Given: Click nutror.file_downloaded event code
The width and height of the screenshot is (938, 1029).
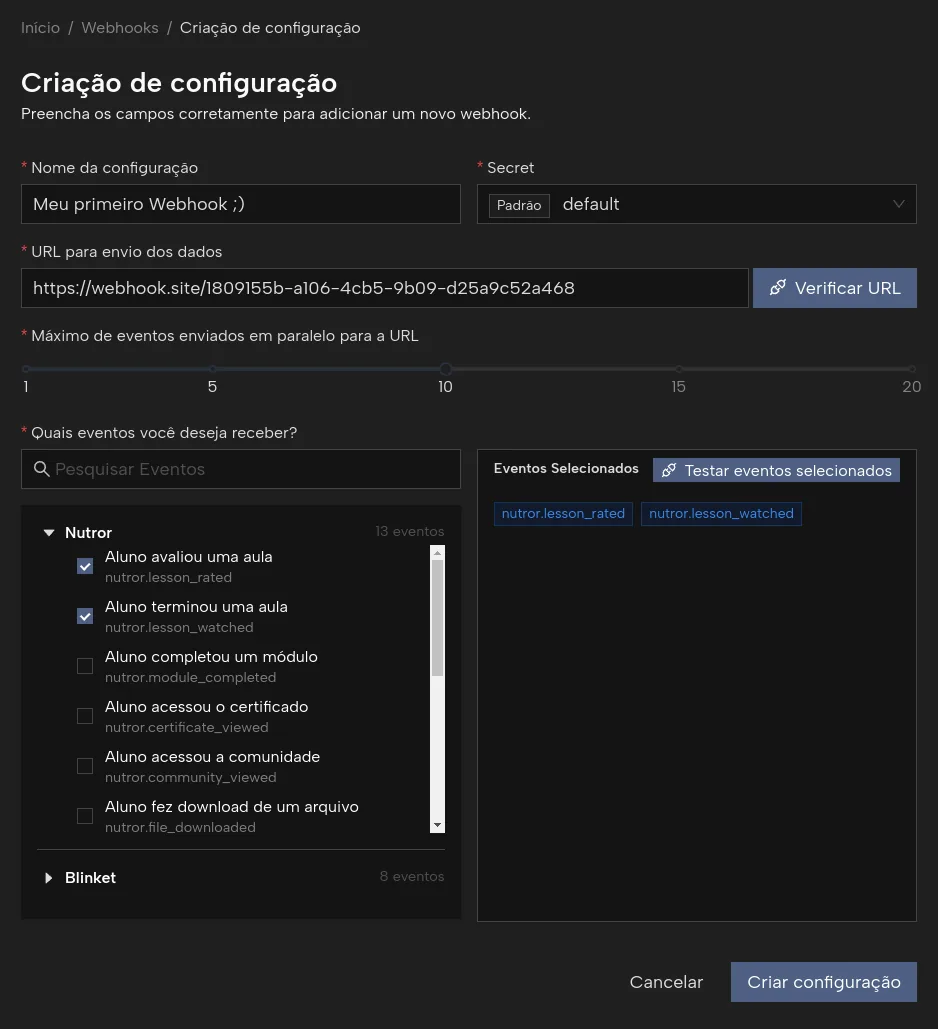Looking at the screenshot, I should point(180,827).
